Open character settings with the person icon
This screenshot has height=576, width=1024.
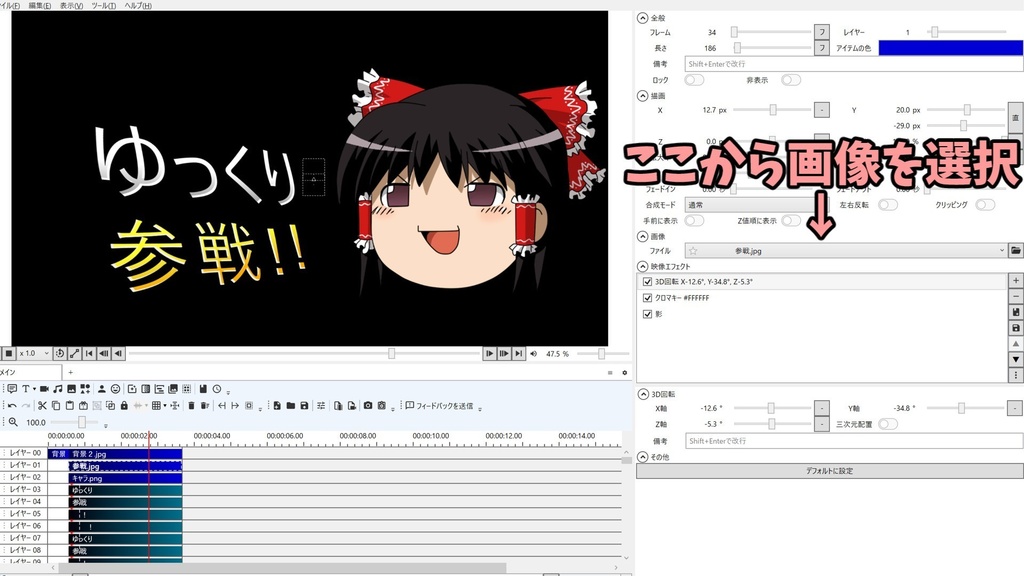(x=102, y=389)
